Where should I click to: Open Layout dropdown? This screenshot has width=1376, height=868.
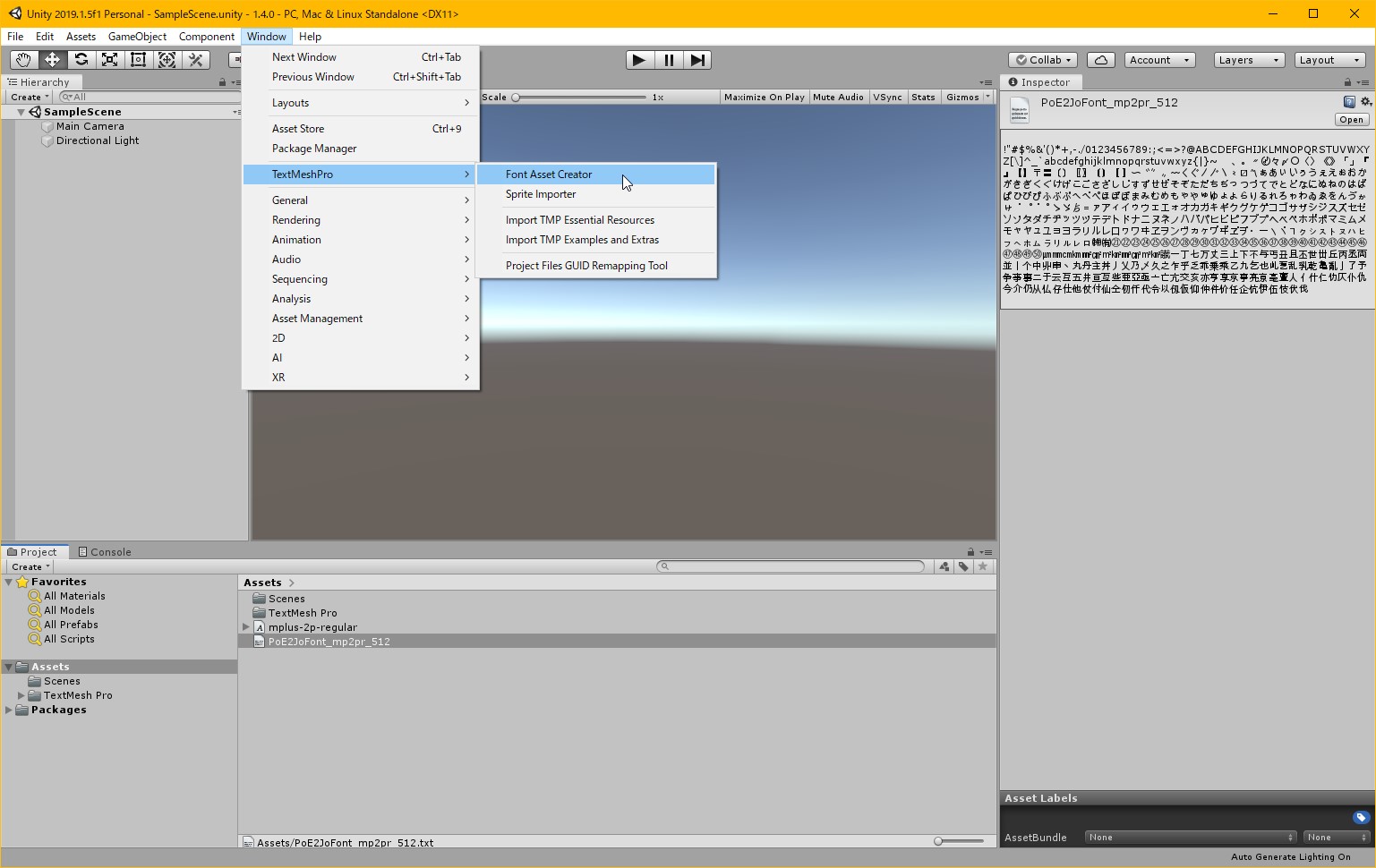(x=1330, y=60)
